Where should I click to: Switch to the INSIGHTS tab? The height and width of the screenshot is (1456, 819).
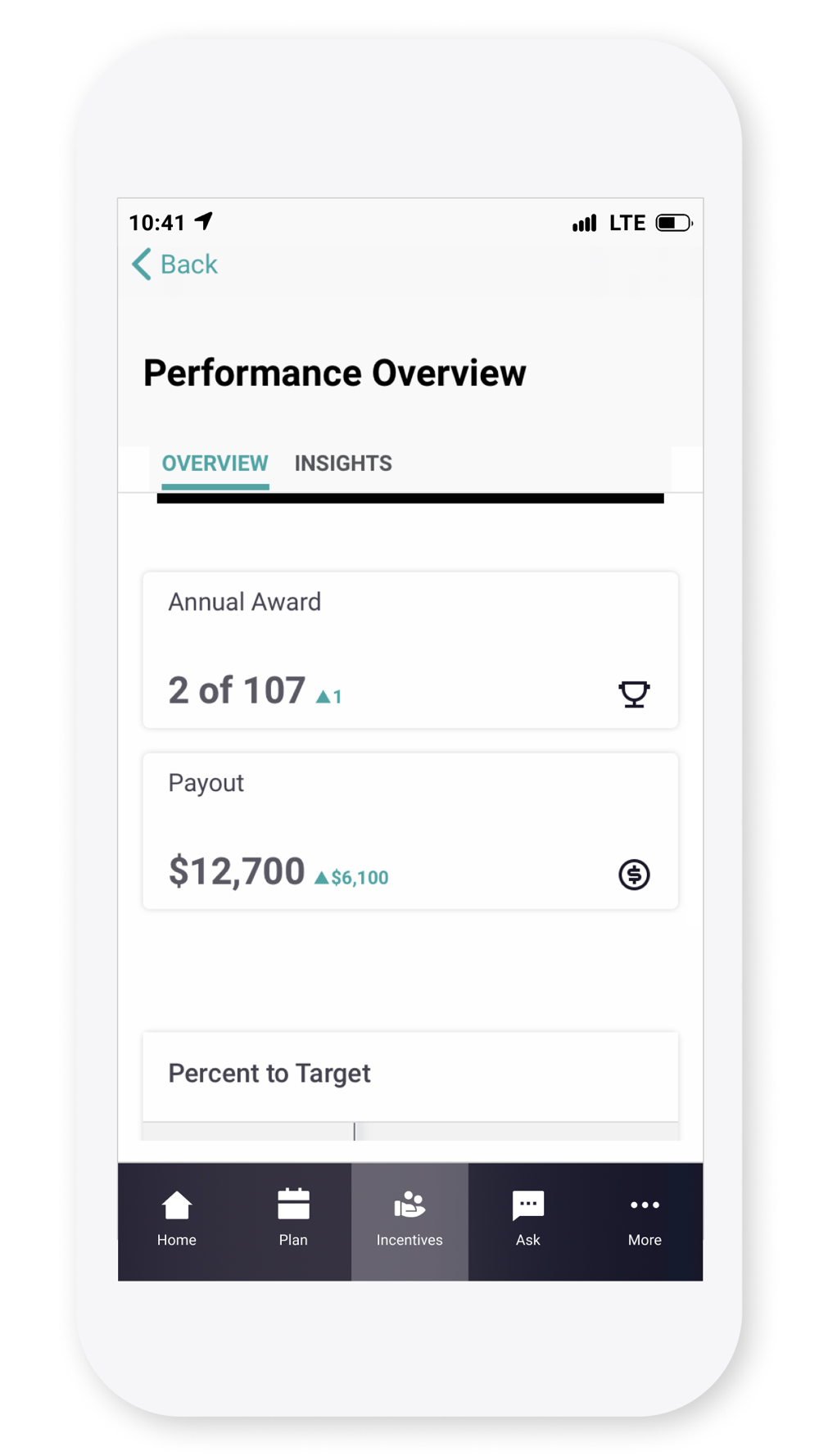tap(343, 463)
